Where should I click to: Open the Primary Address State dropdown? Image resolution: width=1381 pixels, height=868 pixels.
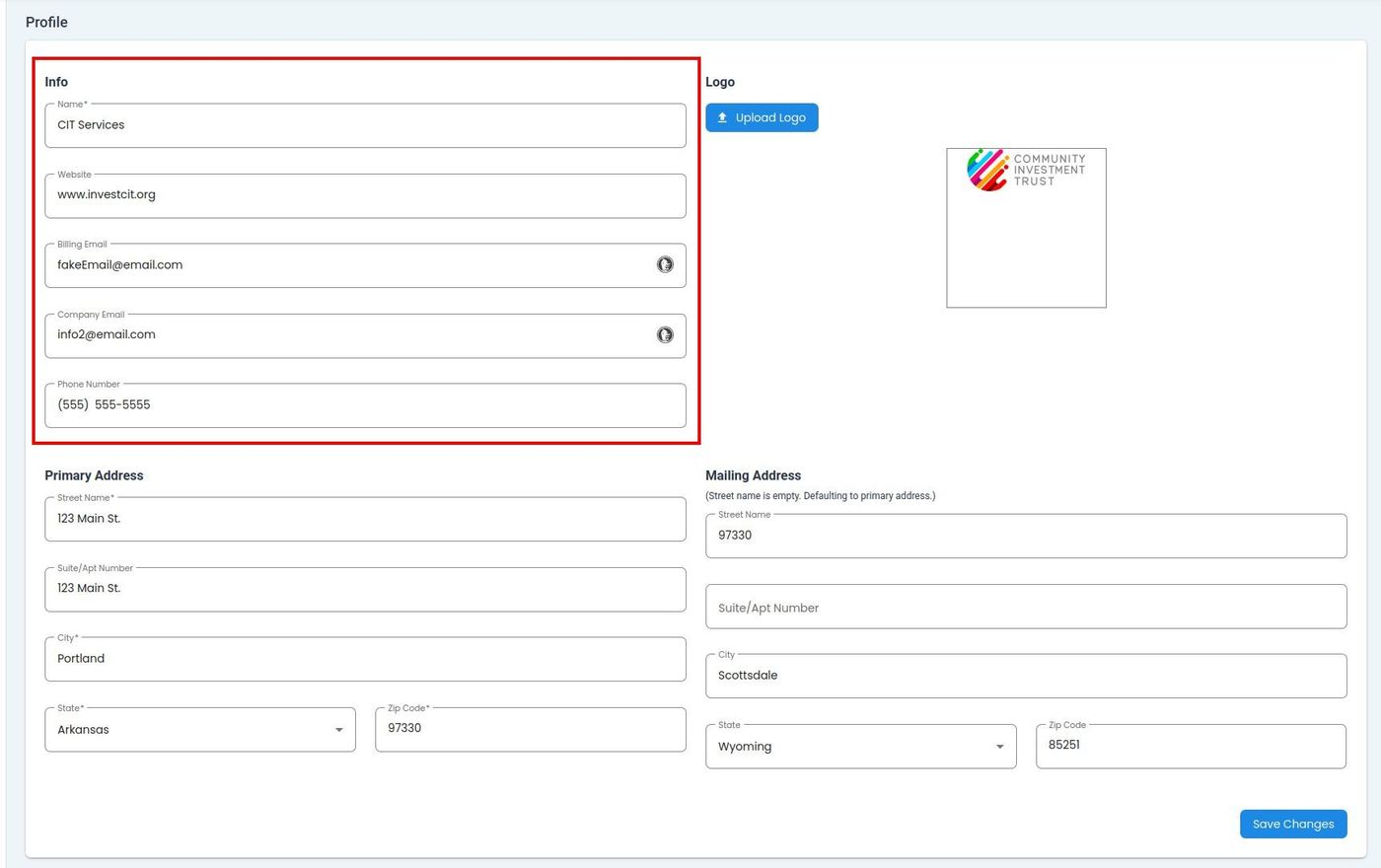[199, 730]
